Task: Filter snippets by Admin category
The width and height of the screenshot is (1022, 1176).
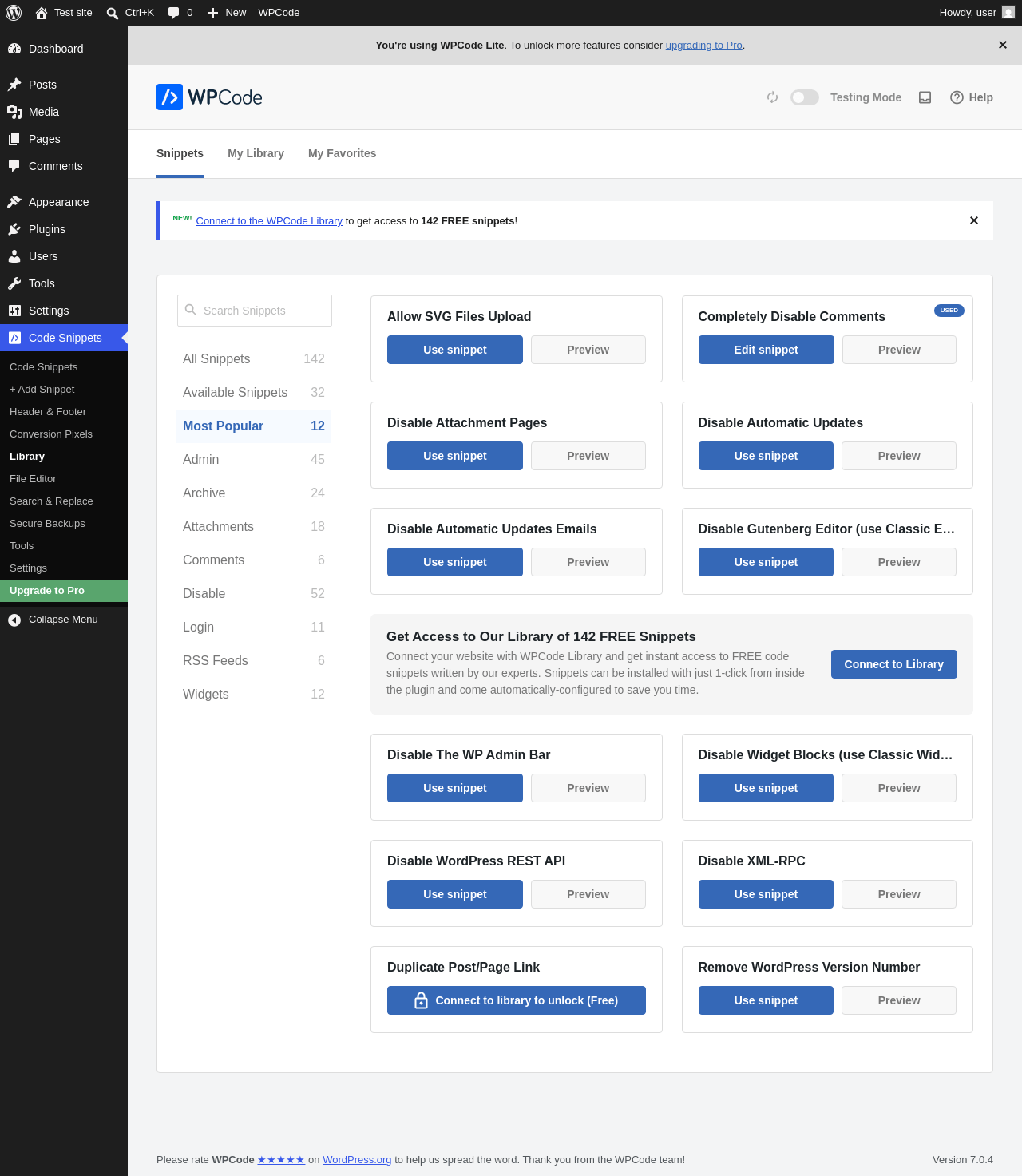Action: (x=254, y=460)
